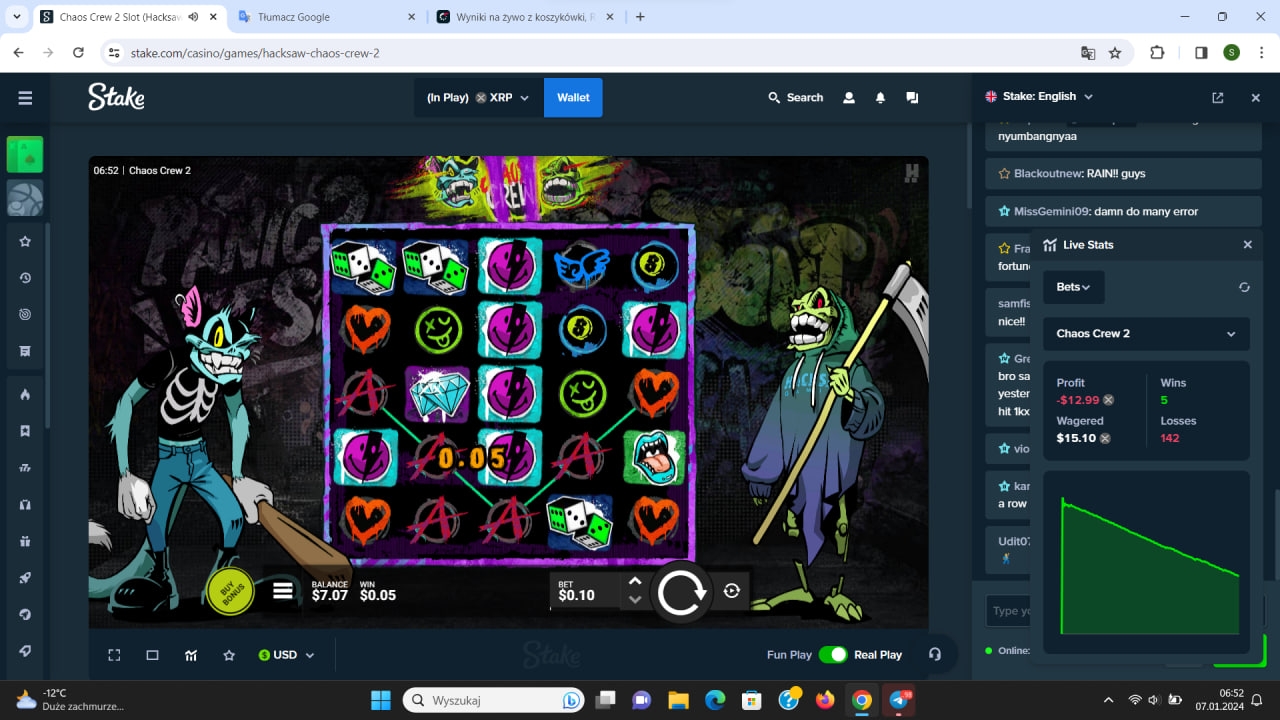Enter fullscreen mode for the game
Screen dimensions: 1280x720
(x=114, y=655)
